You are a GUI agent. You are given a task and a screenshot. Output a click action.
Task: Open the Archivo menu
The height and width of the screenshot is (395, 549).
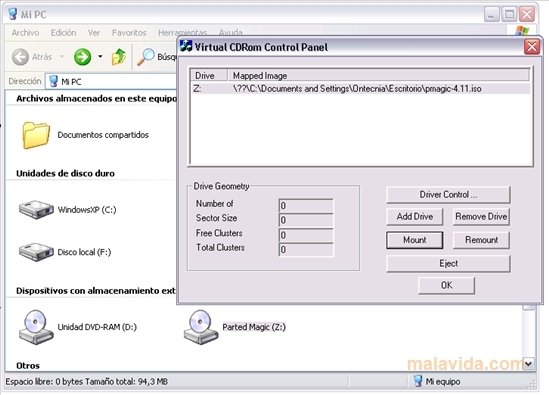click(x=25, y=33)
